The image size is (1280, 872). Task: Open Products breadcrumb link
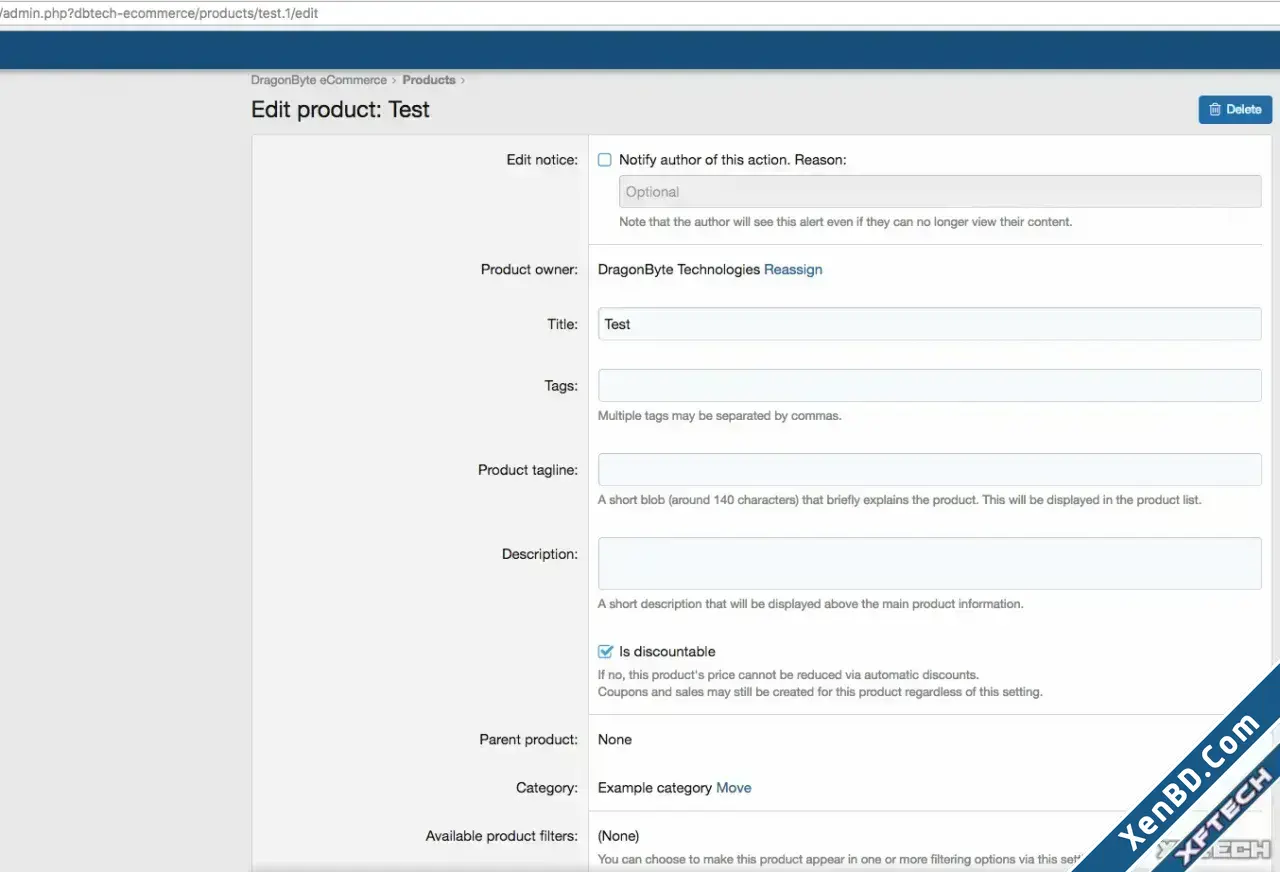[429, 80]
